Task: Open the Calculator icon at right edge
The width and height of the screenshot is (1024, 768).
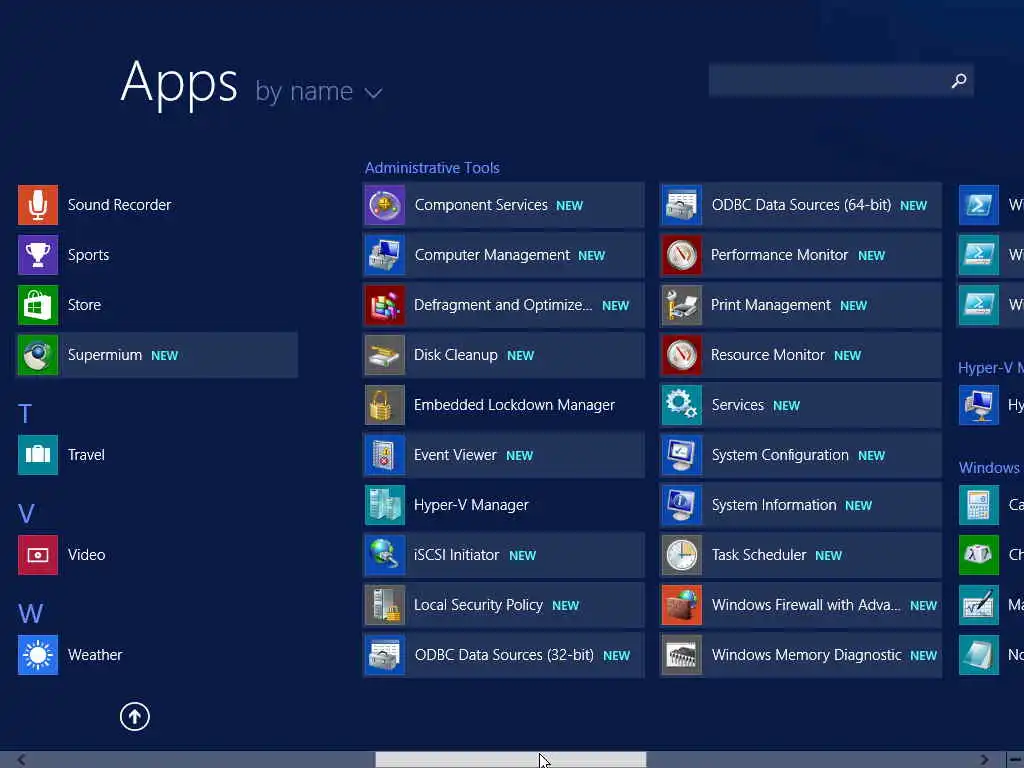Action: point(978,505)
